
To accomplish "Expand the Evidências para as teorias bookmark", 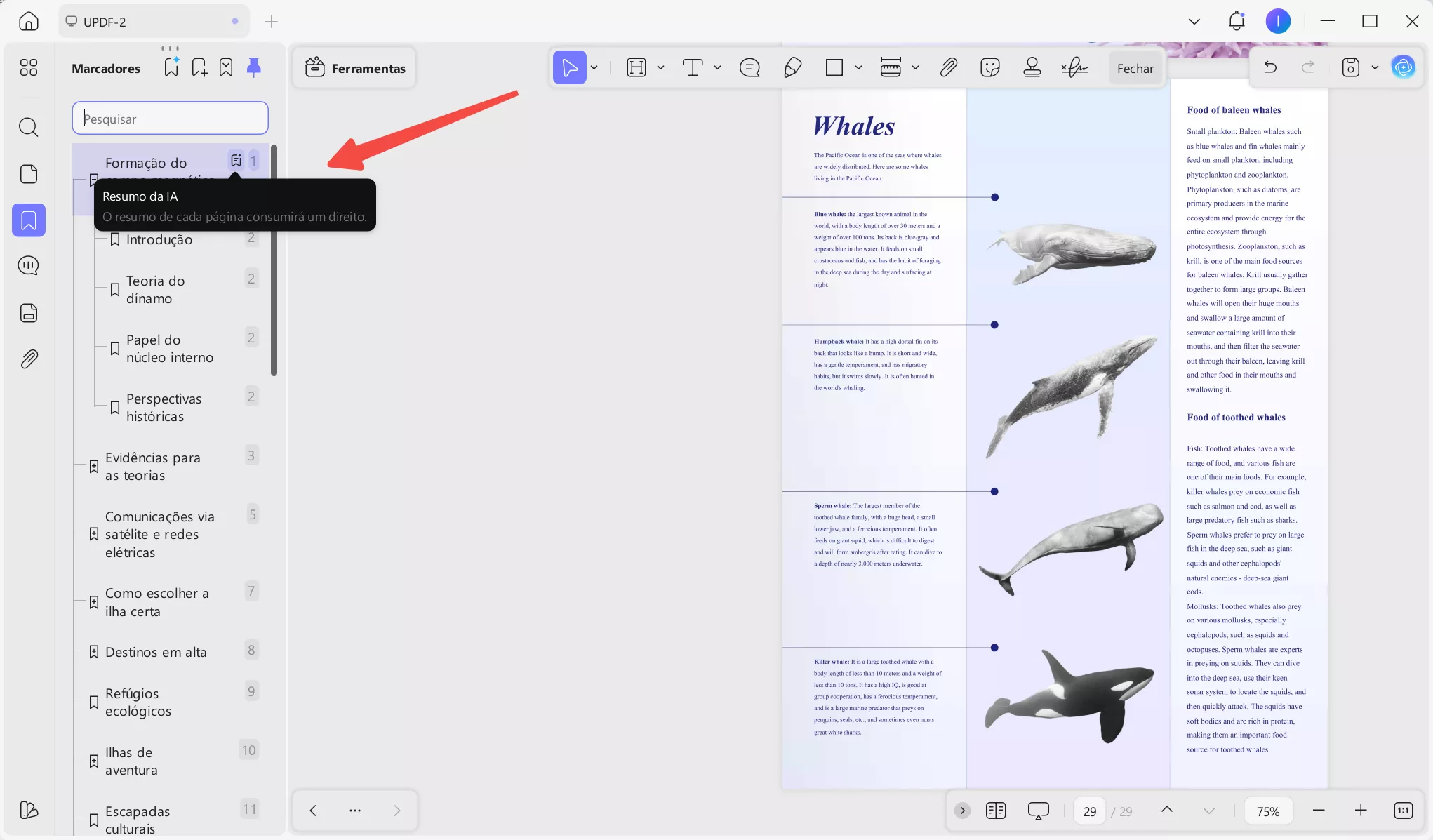I will [x=93, y=467].
